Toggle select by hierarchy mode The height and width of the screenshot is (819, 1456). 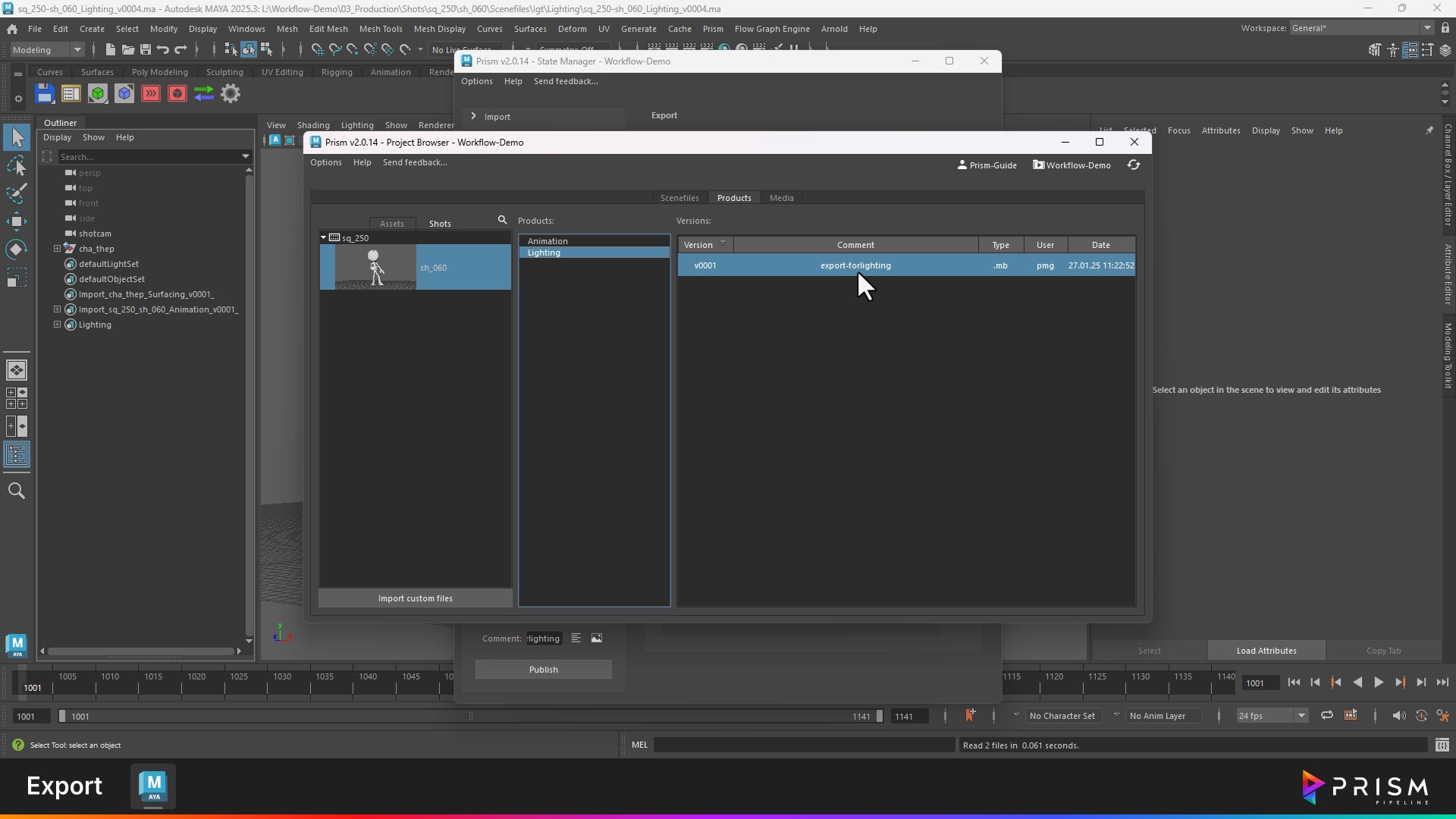coord(231,49)
